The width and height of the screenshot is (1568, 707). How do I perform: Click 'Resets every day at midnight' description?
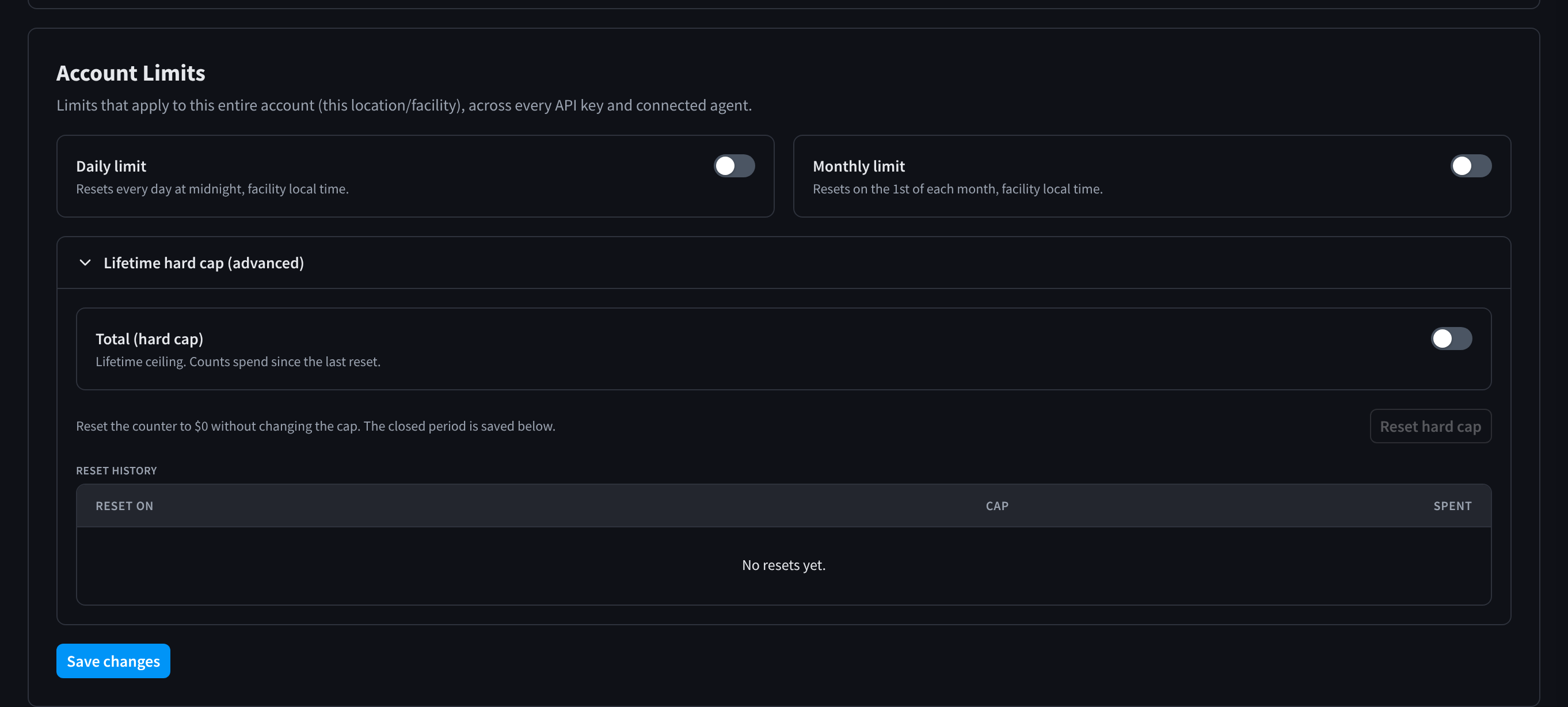click(x=212, y=189)
